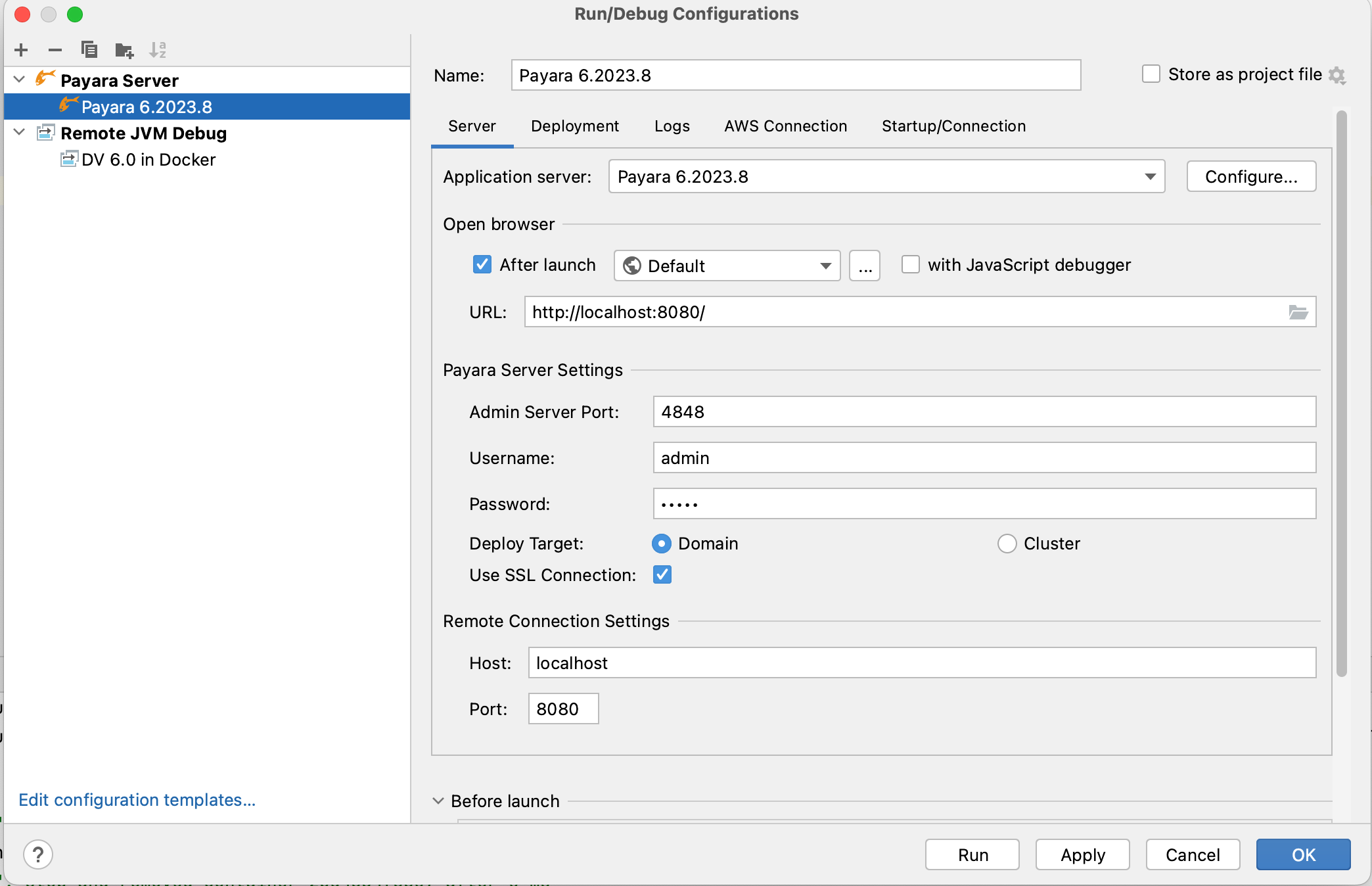The image size is (1372, 886).
Task: Click the Add New Configuration plus icon
Action: click(21, 50)
